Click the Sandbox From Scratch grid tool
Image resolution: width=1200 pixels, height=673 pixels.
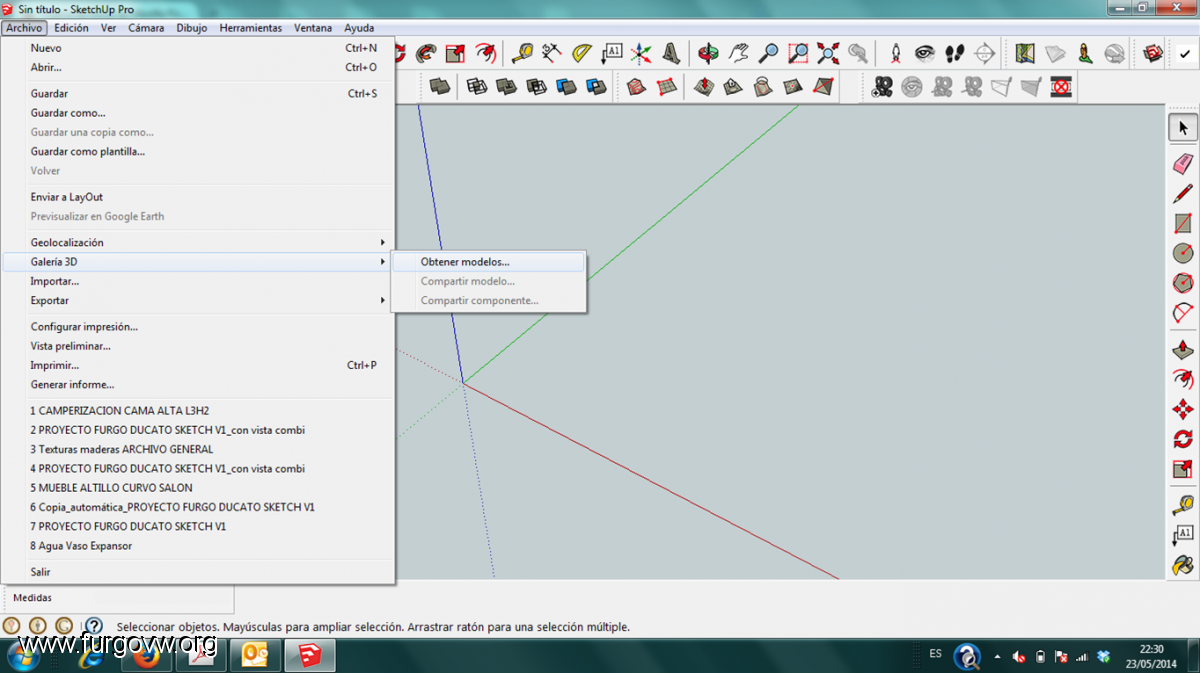666,87
